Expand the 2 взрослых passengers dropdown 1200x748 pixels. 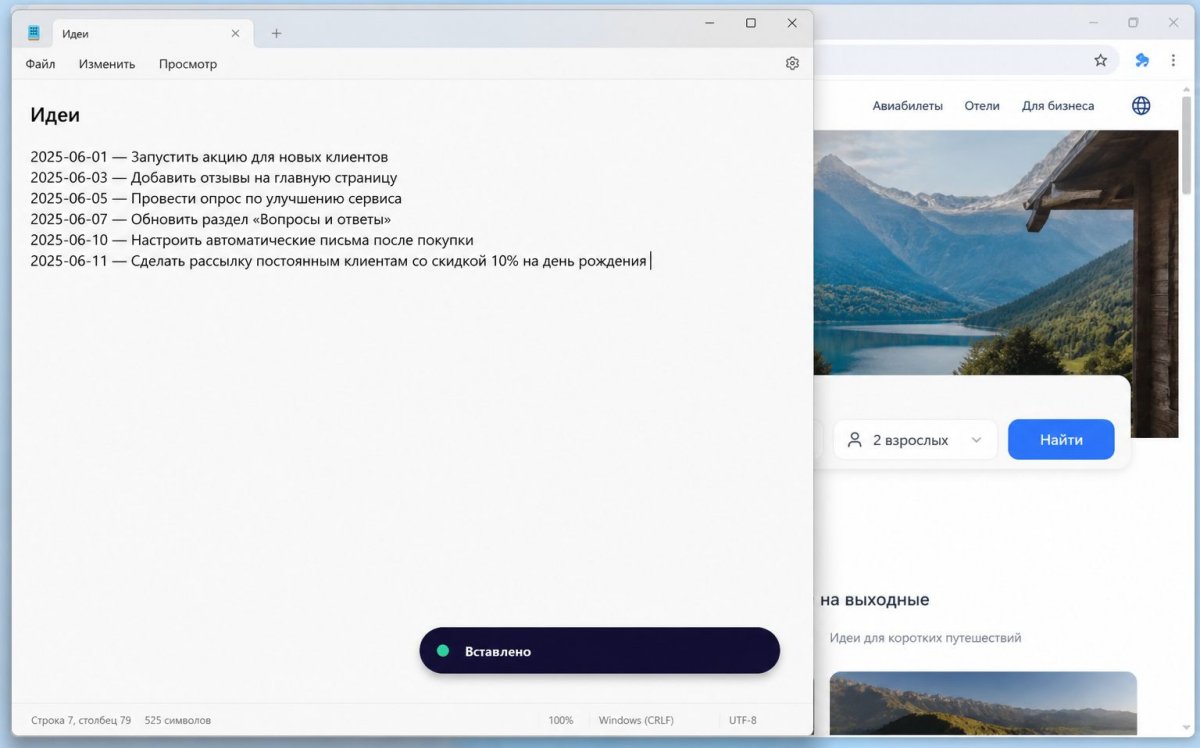[915, 440]
